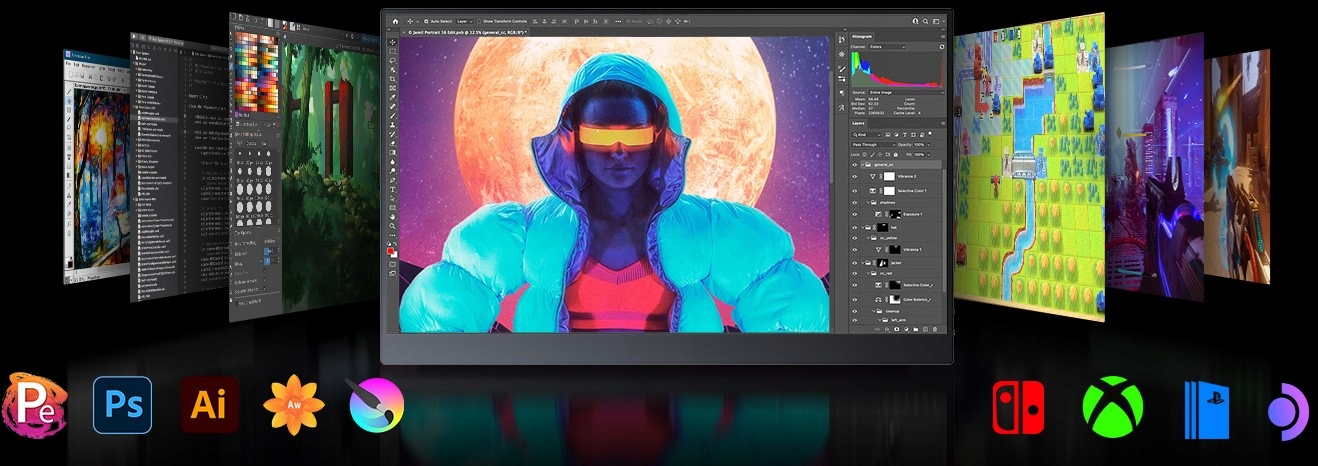
Task: Click the Illustrator Ai app icon
Action: tap(209, 405)
